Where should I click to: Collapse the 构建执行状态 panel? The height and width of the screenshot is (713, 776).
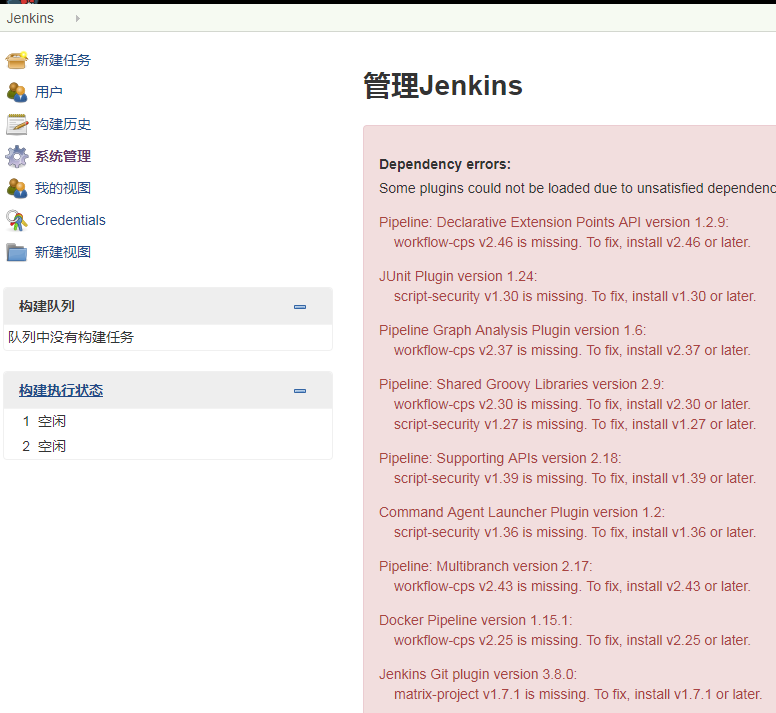[x=300, y=391]
